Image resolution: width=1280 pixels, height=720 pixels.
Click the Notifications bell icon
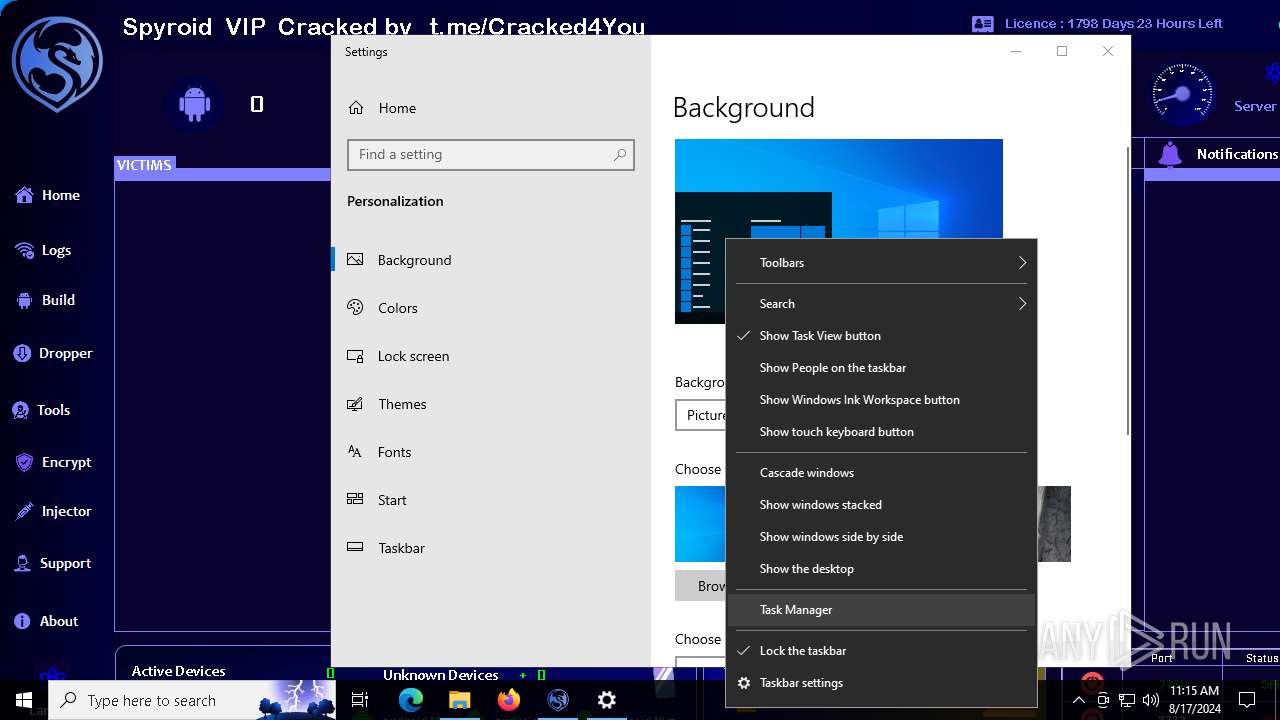(1169, 154)
